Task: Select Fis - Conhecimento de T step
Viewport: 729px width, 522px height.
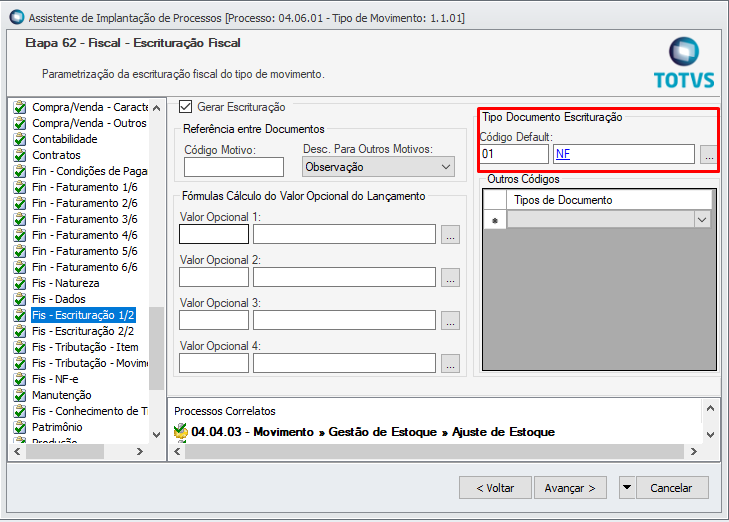Action: pyautogui.click(x=90, y=411)
